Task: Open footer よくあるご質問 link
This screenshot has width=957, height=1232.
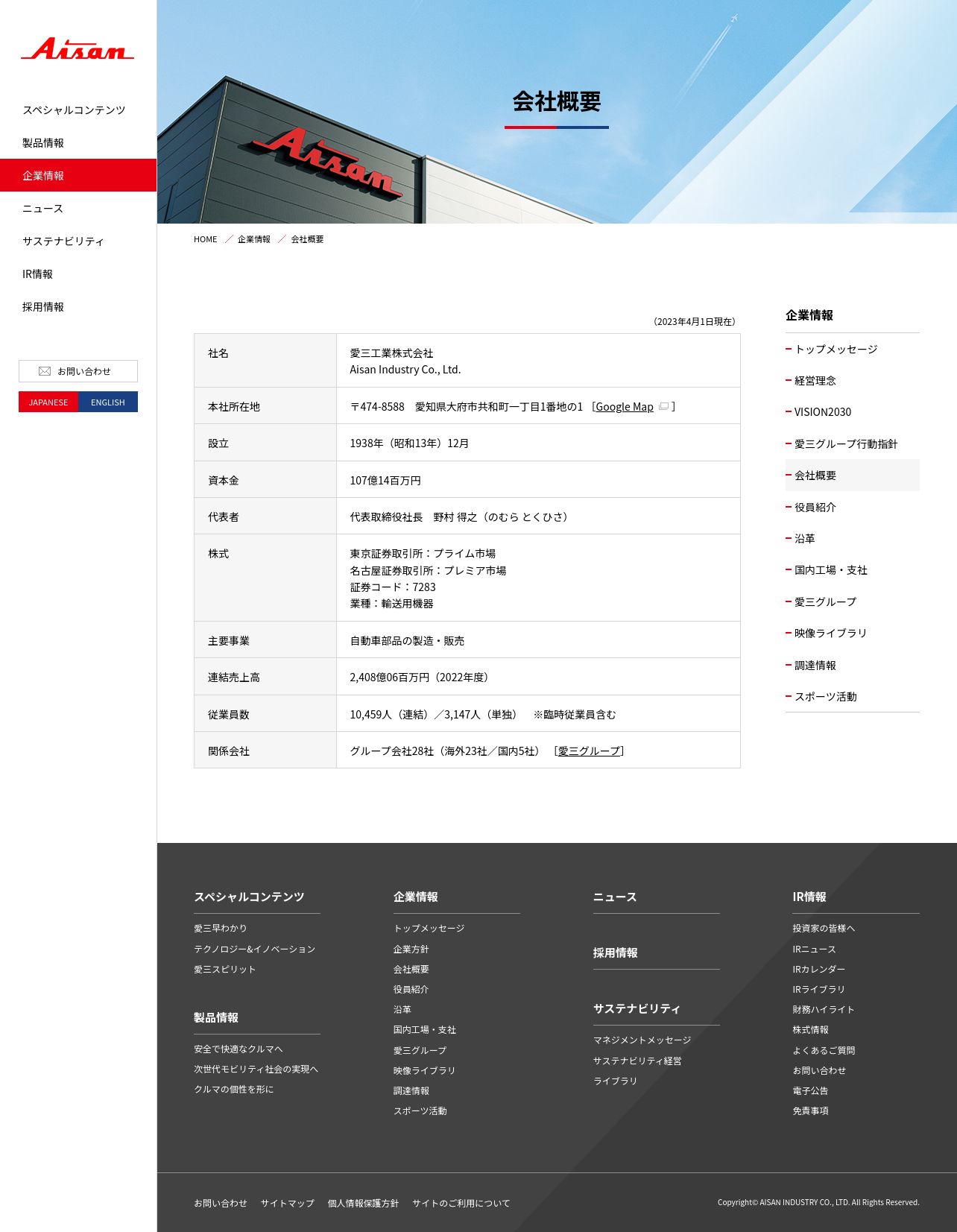Action: [x=824, y=1051]
